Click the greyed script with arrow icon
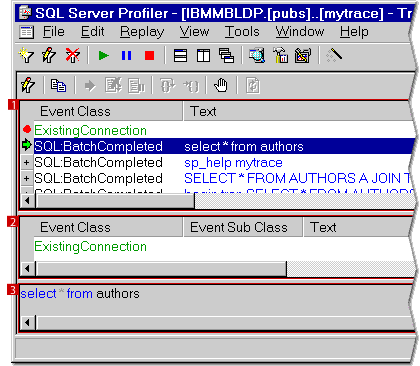This screenshot has height=366, width=420. coord(113,85)
